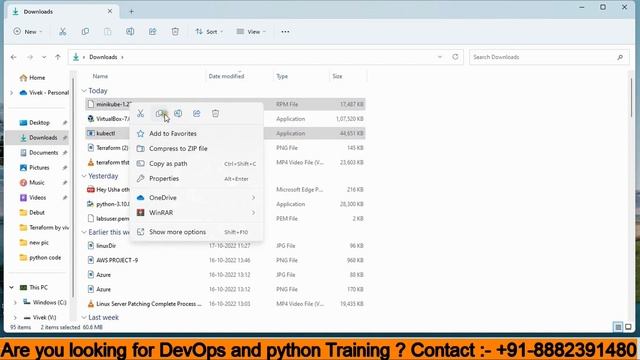Choose Copy as path
Screen dimensions: 640x360
point(196,164)
